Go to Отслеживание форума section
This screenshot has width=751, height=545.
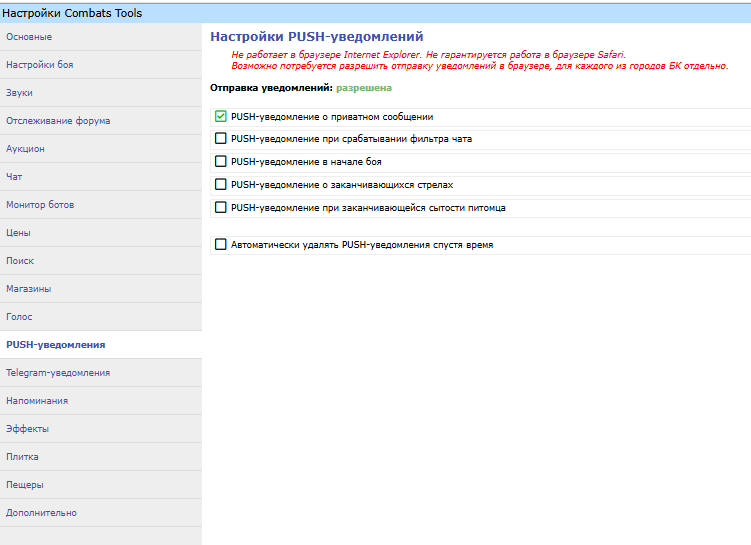(58, 121)
